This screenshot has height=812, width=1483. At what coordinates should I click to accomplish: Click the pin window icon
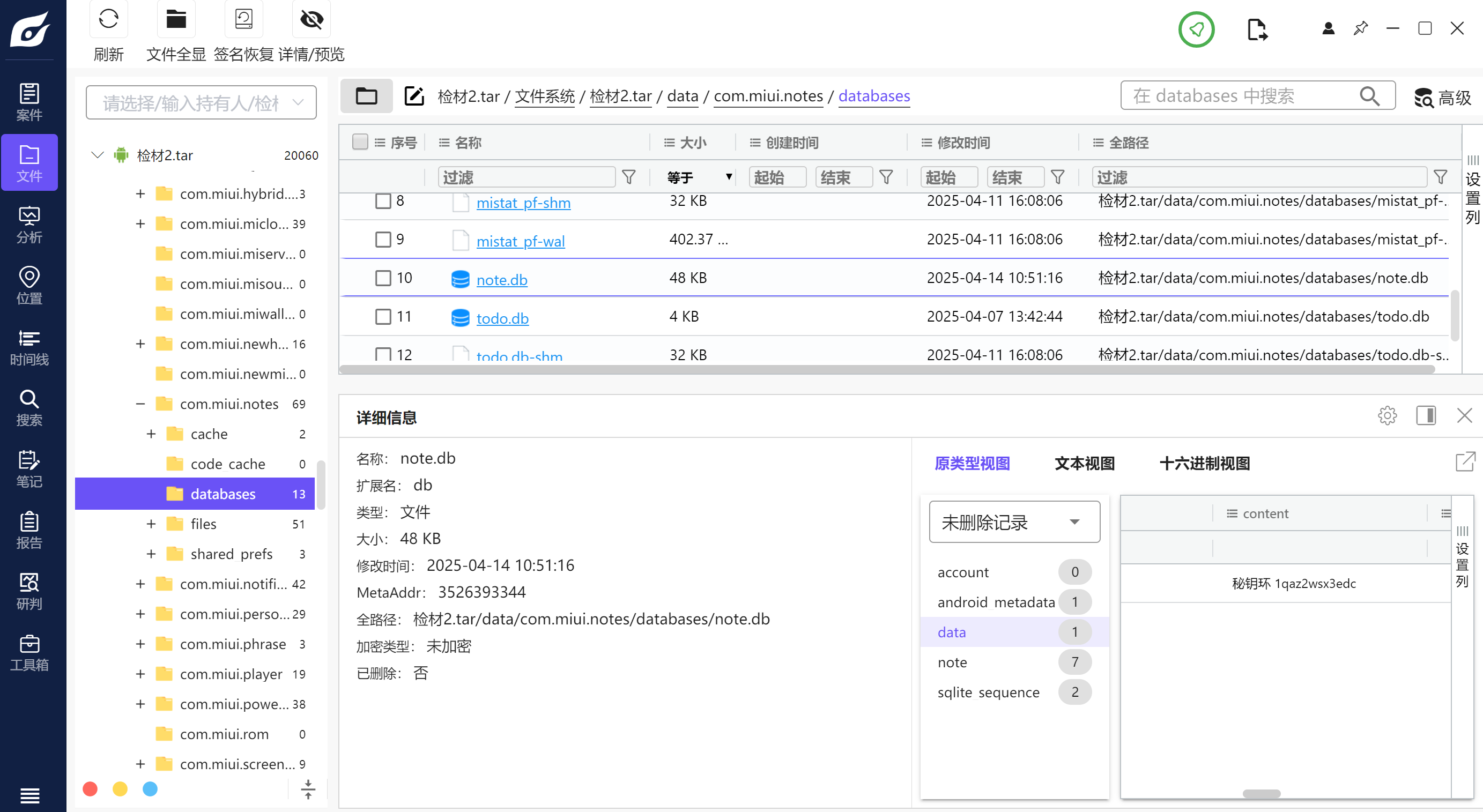click(x=1360, y=28)
